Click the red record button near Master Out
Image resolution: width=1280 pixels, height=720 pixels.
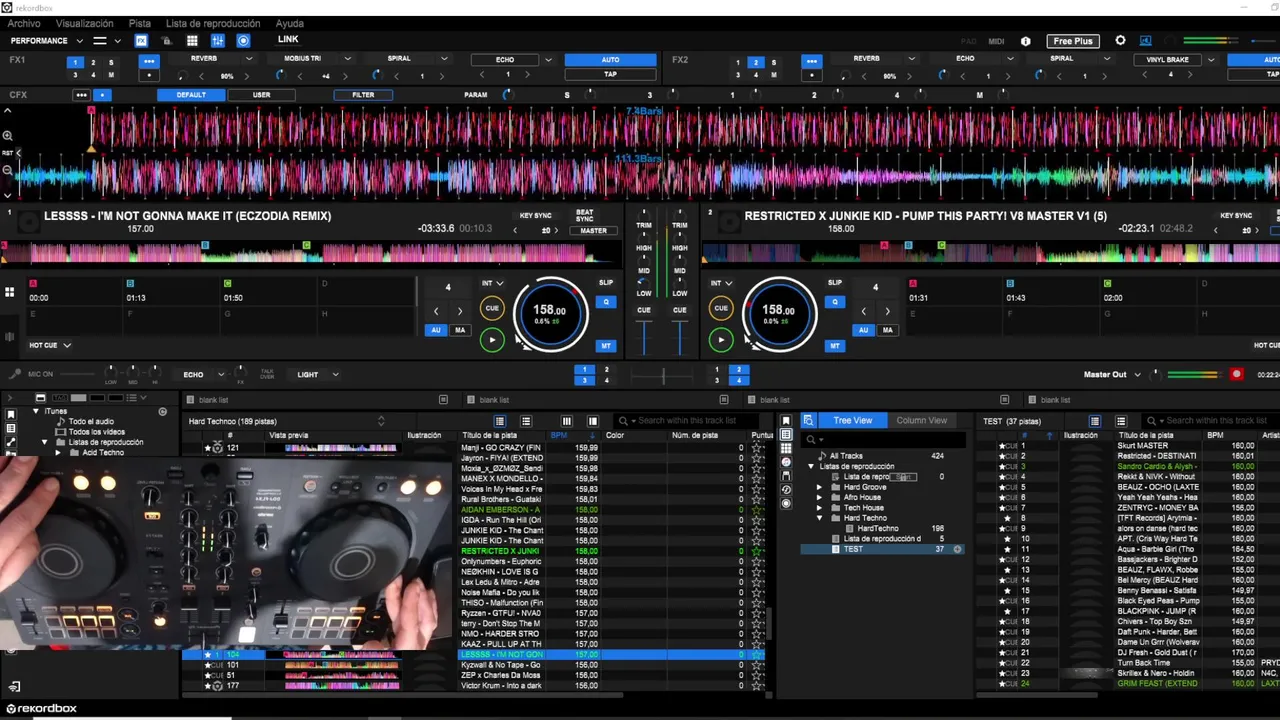point(1237,374)
